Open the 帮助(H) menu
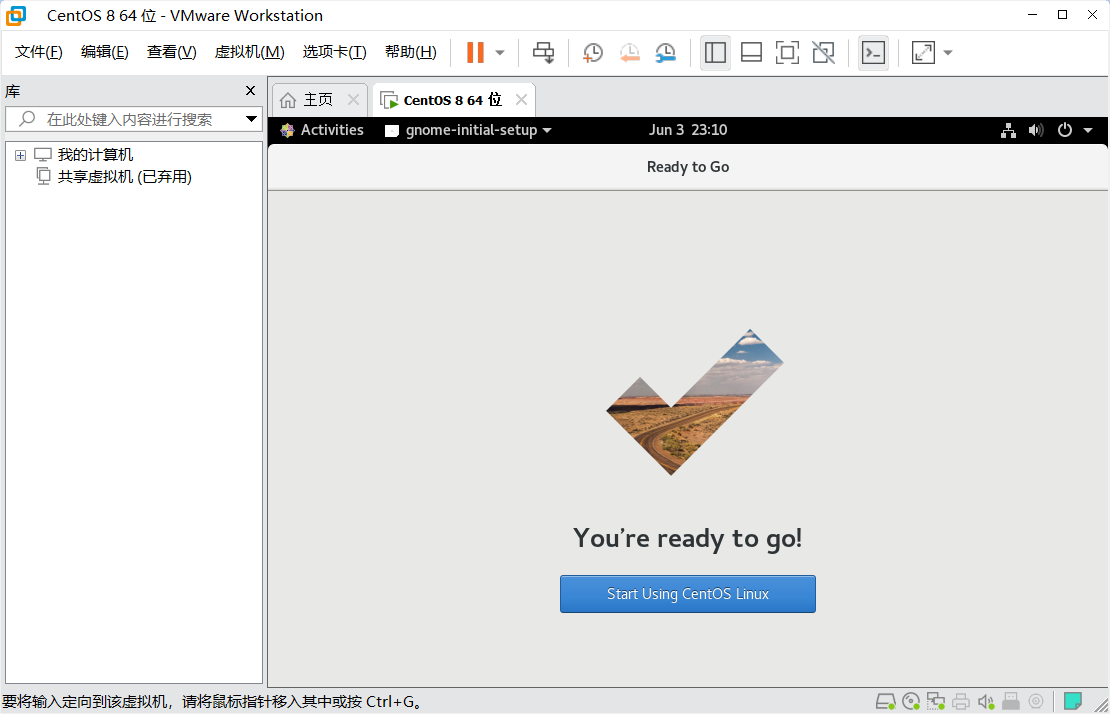This screenshot has width=1110, height=714. pyautogui.click(x=411, y=52)
